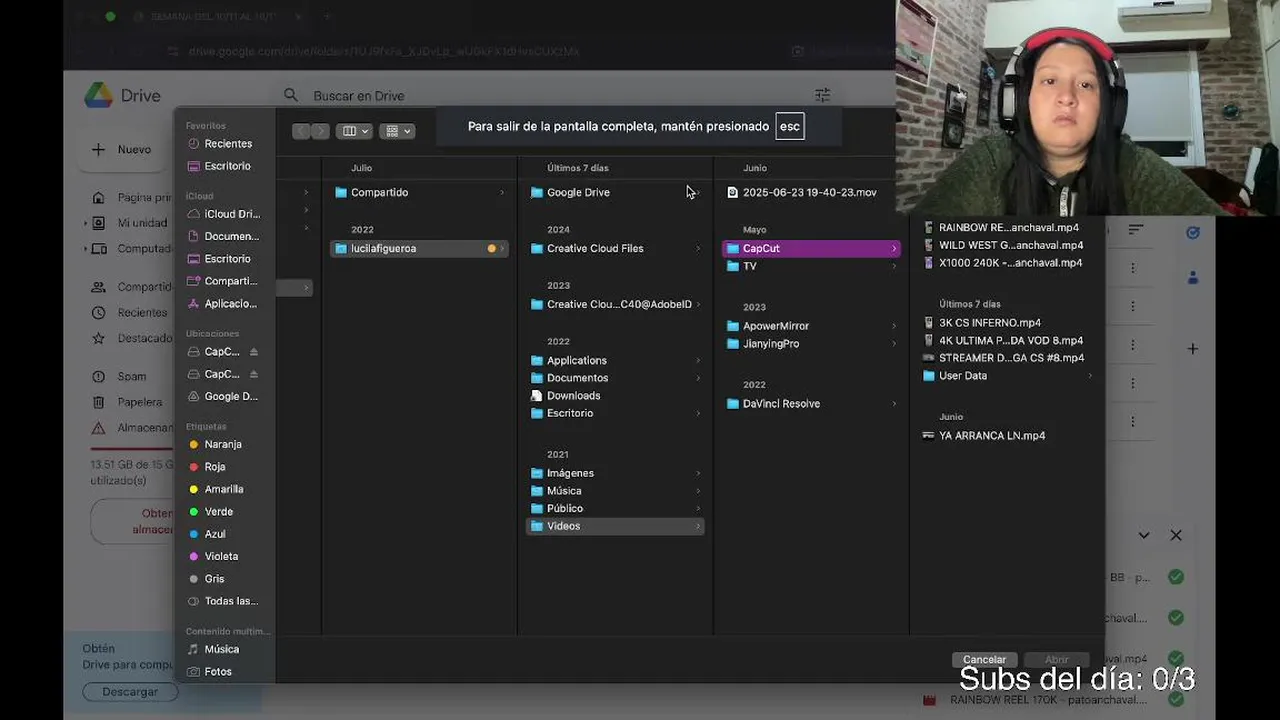
Task: Click the Nuevo button in Drive
Action: click(123, 150)
